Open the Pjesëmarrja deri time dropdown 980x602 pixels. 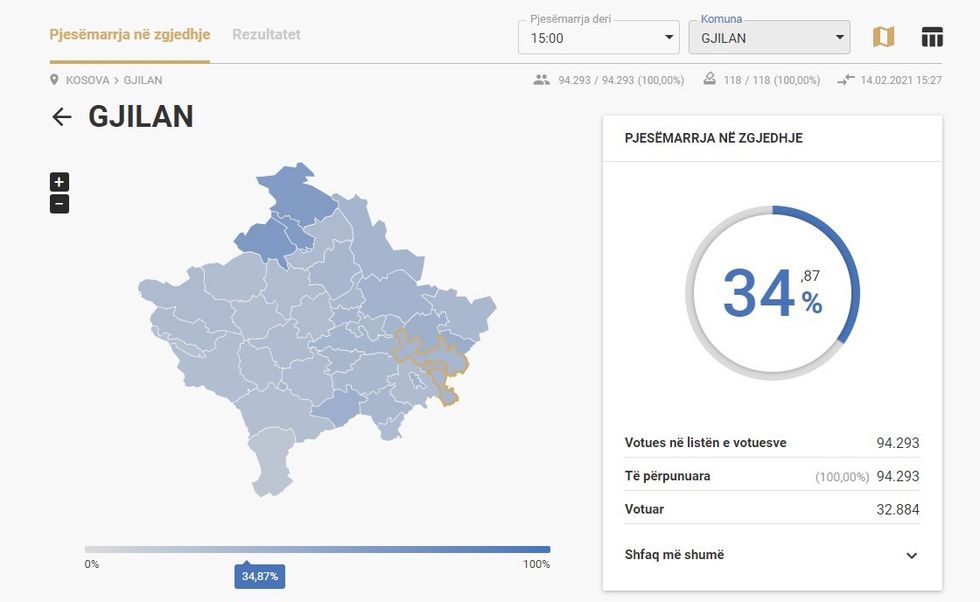(x=599, y=38)
